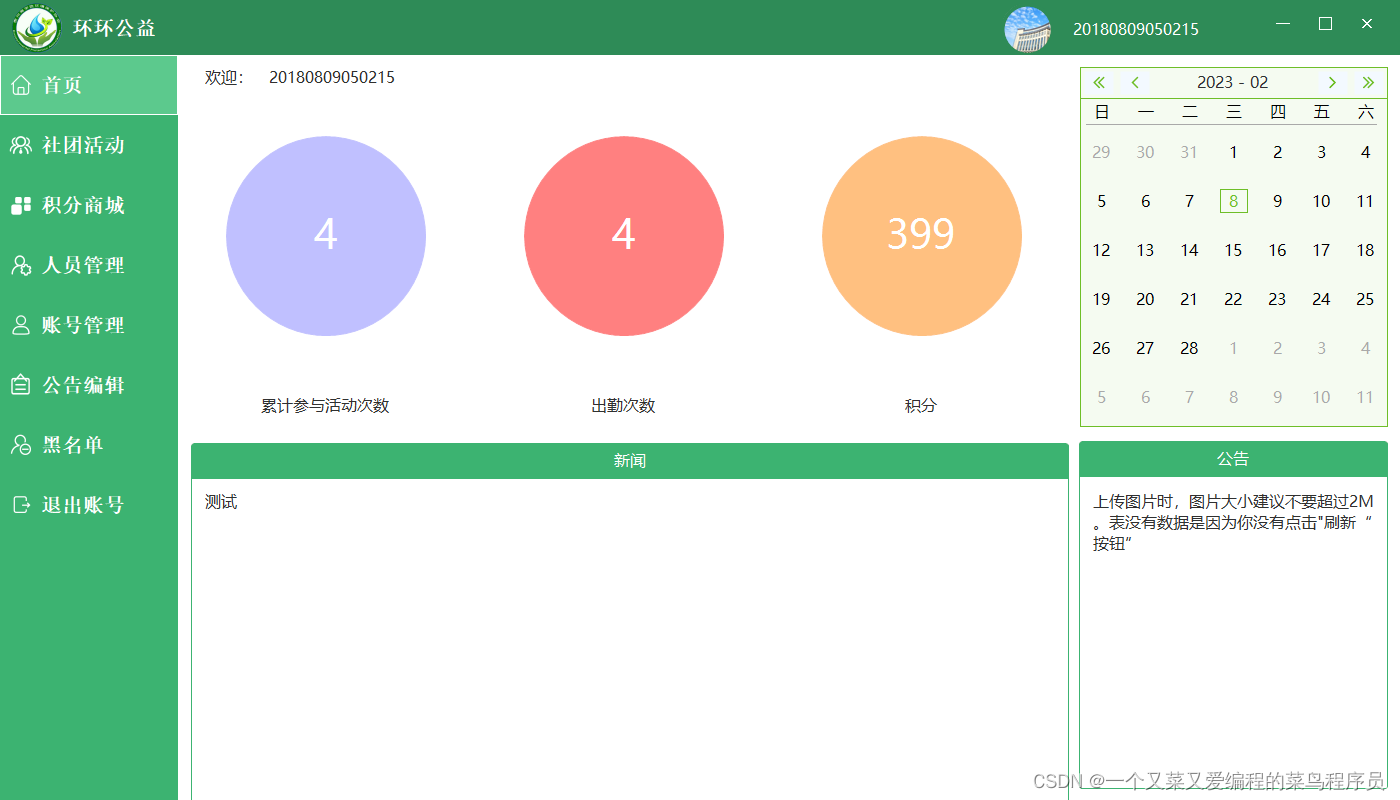Go to next month in the calendar
Image resolution: width=1400 pixels, height=800 pixels.
tap(1332, 82)
